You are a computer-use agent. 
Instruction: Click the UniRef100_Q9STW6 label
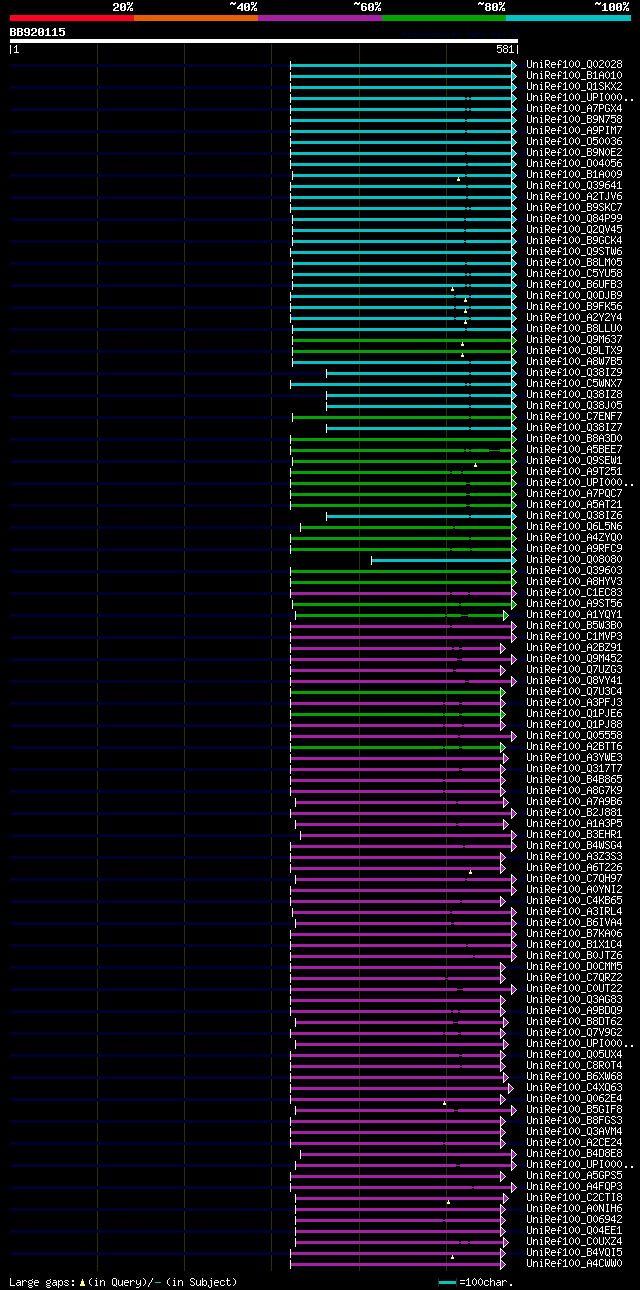(574, 251)
